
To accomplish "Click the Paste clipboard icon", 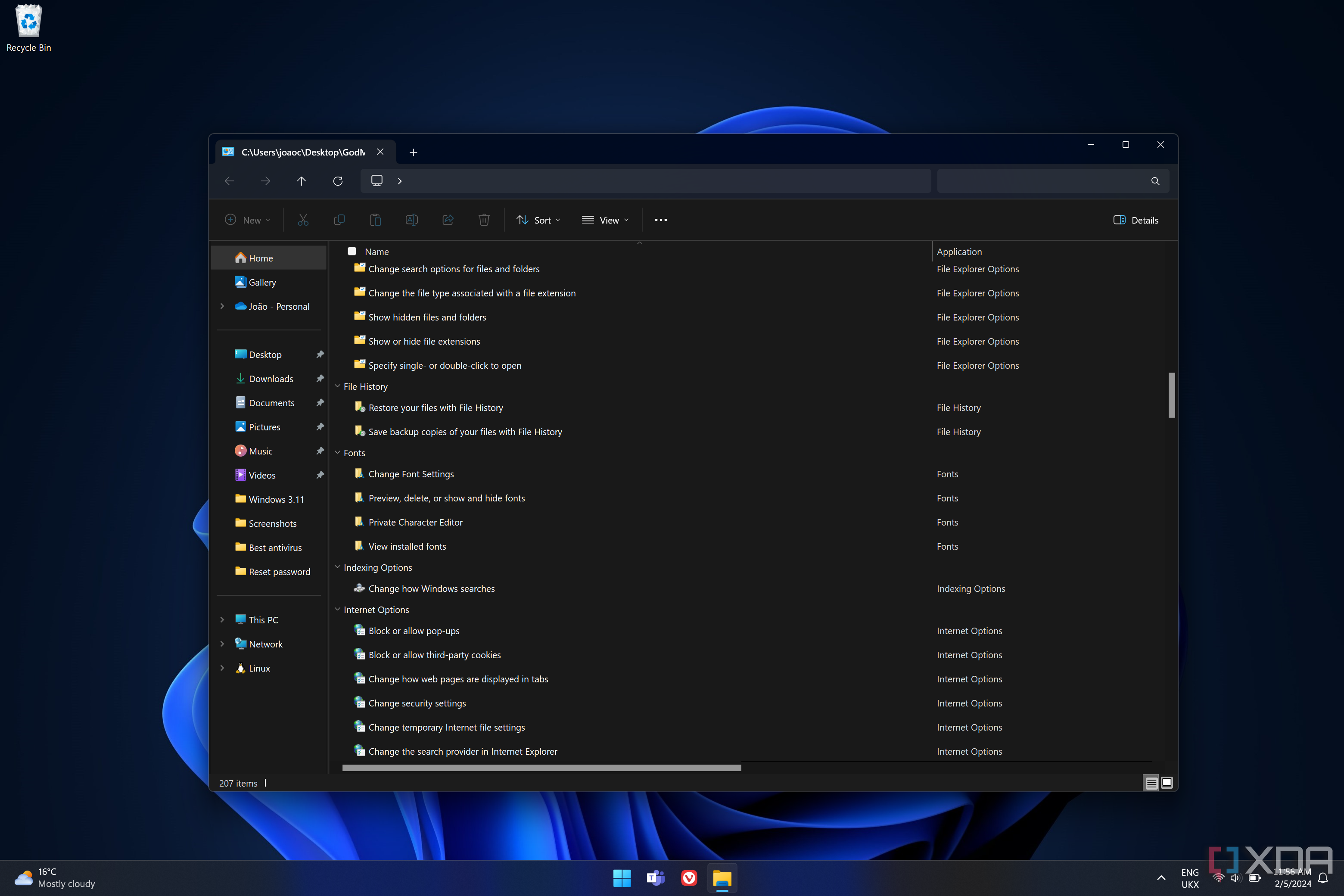I will (376, 220).
